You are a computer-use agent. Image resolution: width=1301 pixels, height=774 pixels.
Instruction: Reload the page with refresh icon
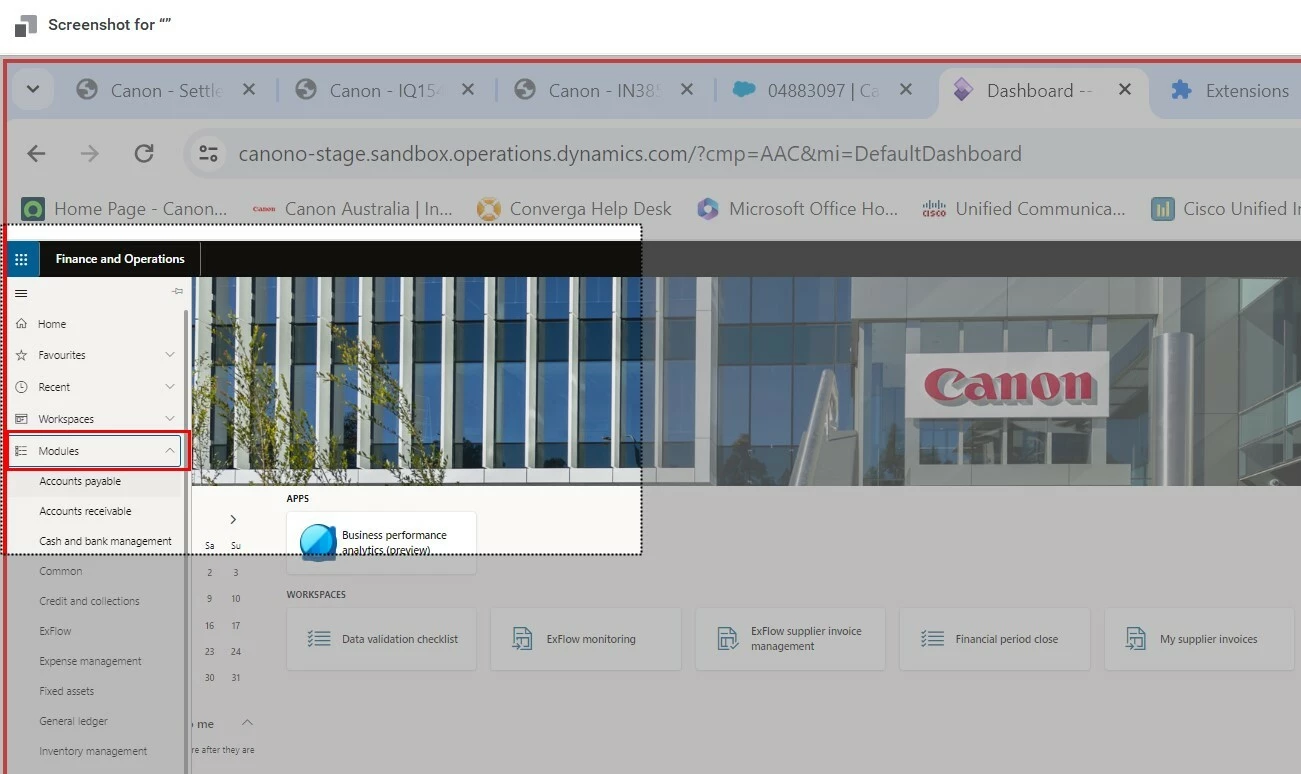tap(144, 153)
